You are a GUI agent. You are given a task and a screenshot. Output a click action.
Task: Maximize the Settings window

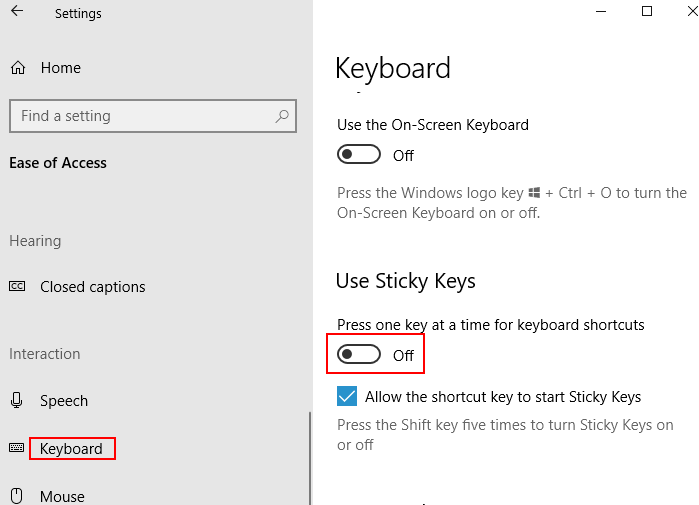[647, 12]
